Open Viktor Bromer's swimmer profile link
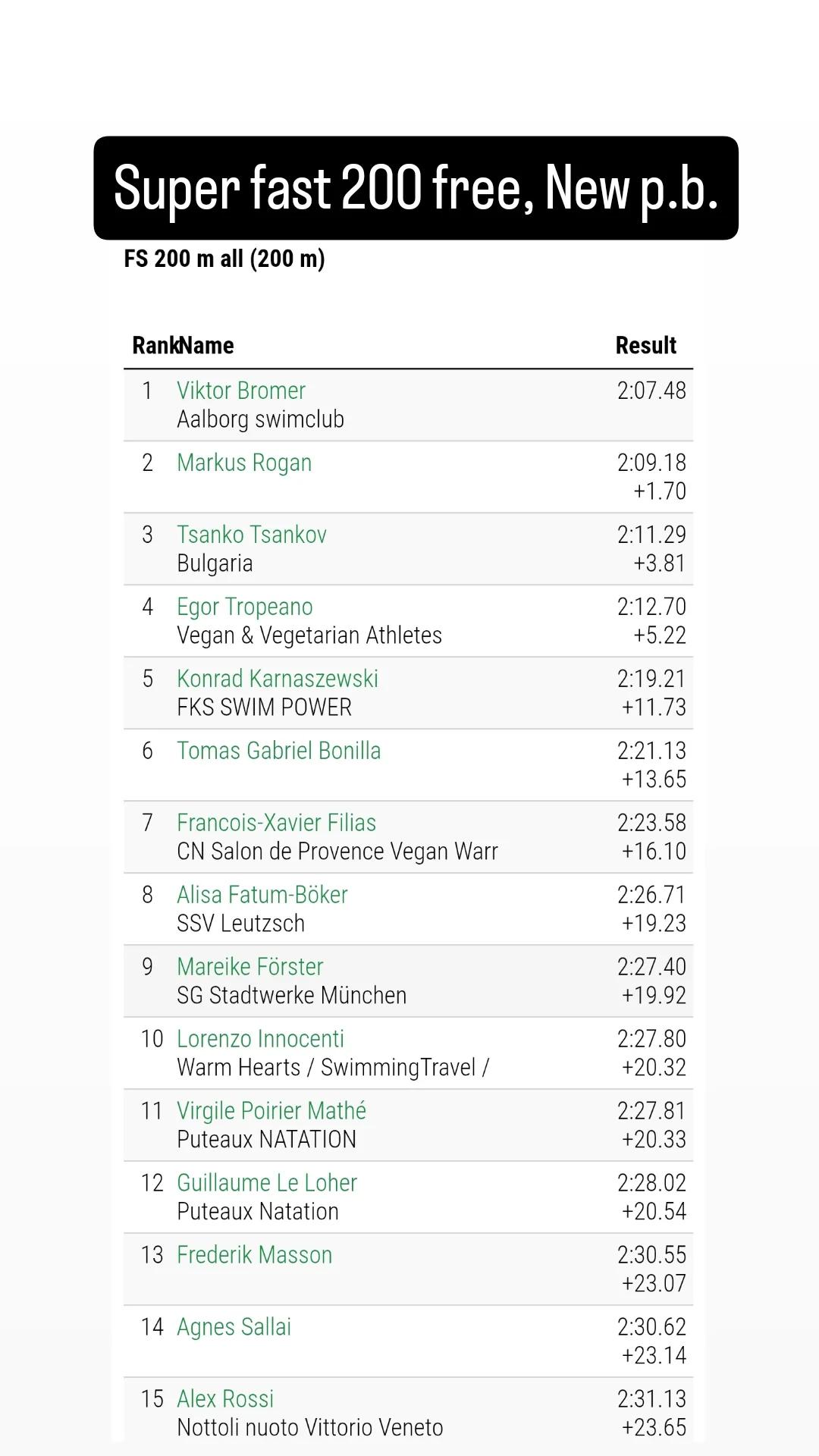 point(241,391)
